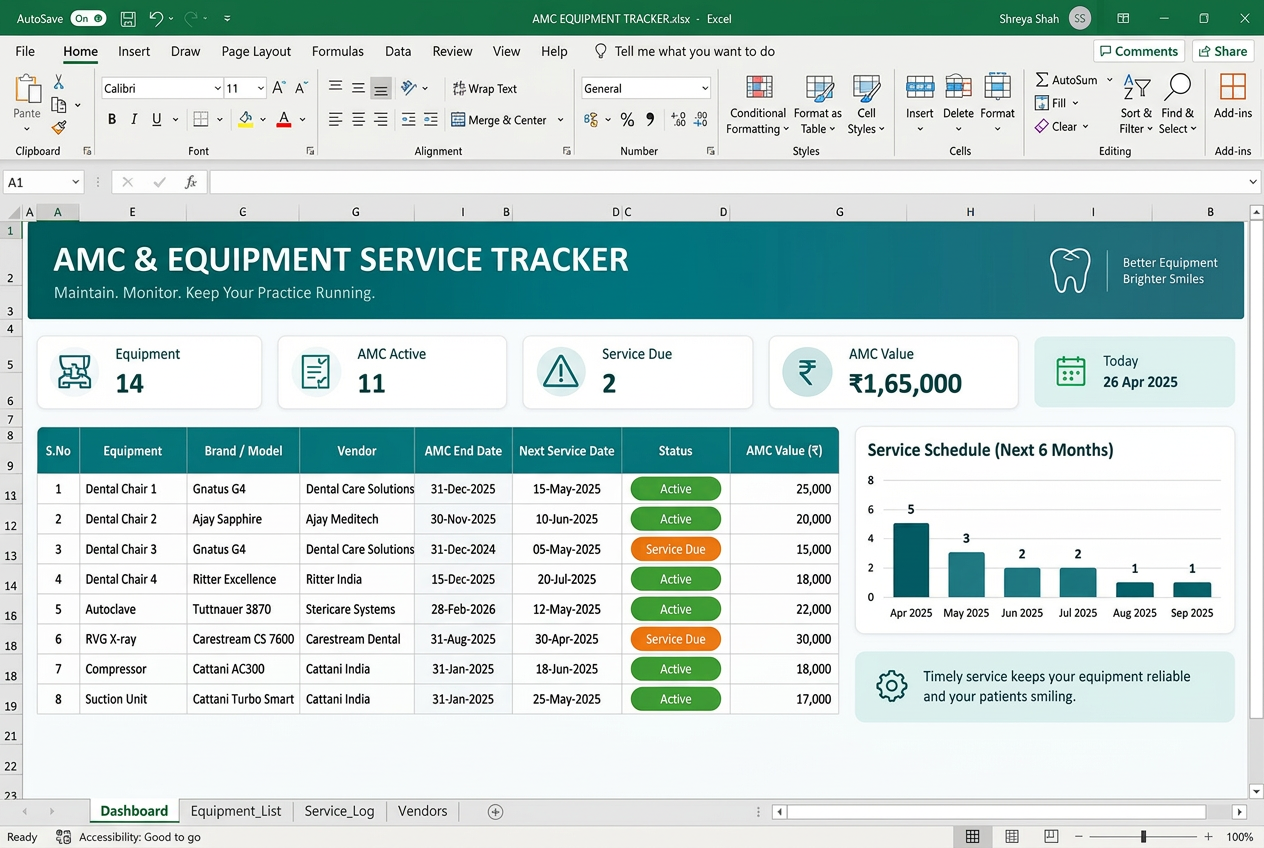
Task: Click the Borders icon
Action: coord(201,120)
